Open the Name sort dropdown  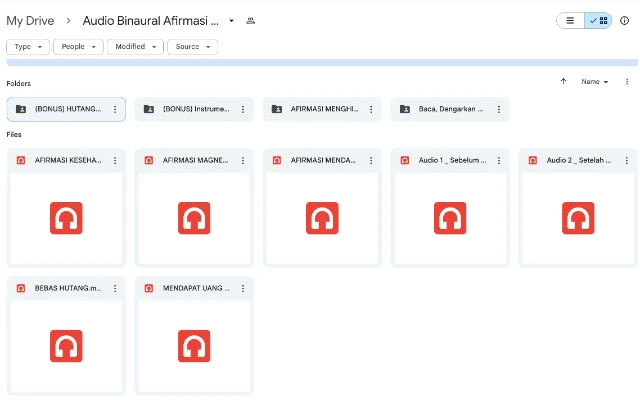(x=595, y=82)
